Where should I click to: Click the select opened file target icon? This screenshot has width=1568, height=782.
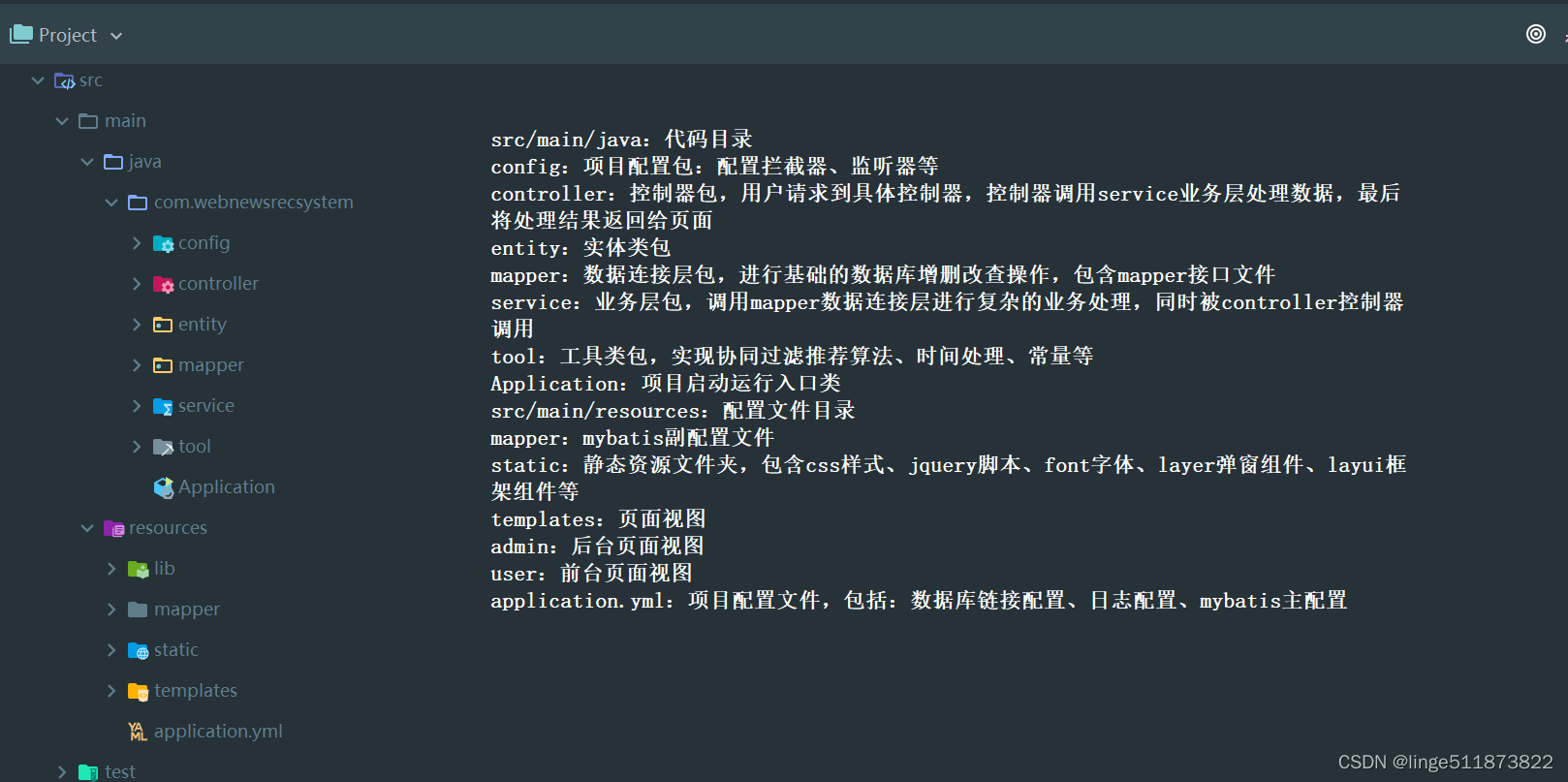coord(1536,34)
